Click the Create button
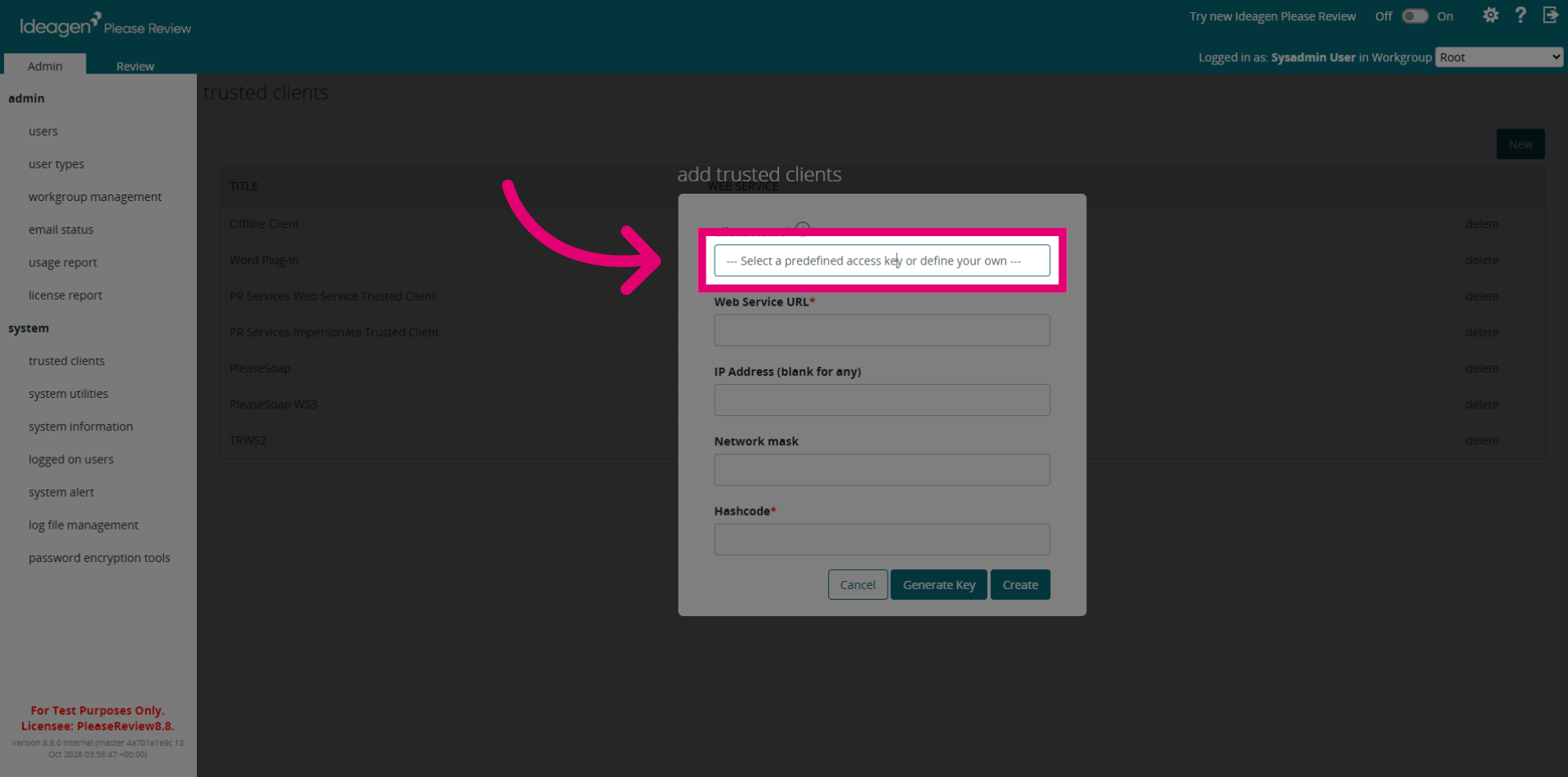1568x777 pixels. click(x=1020, y=585)
